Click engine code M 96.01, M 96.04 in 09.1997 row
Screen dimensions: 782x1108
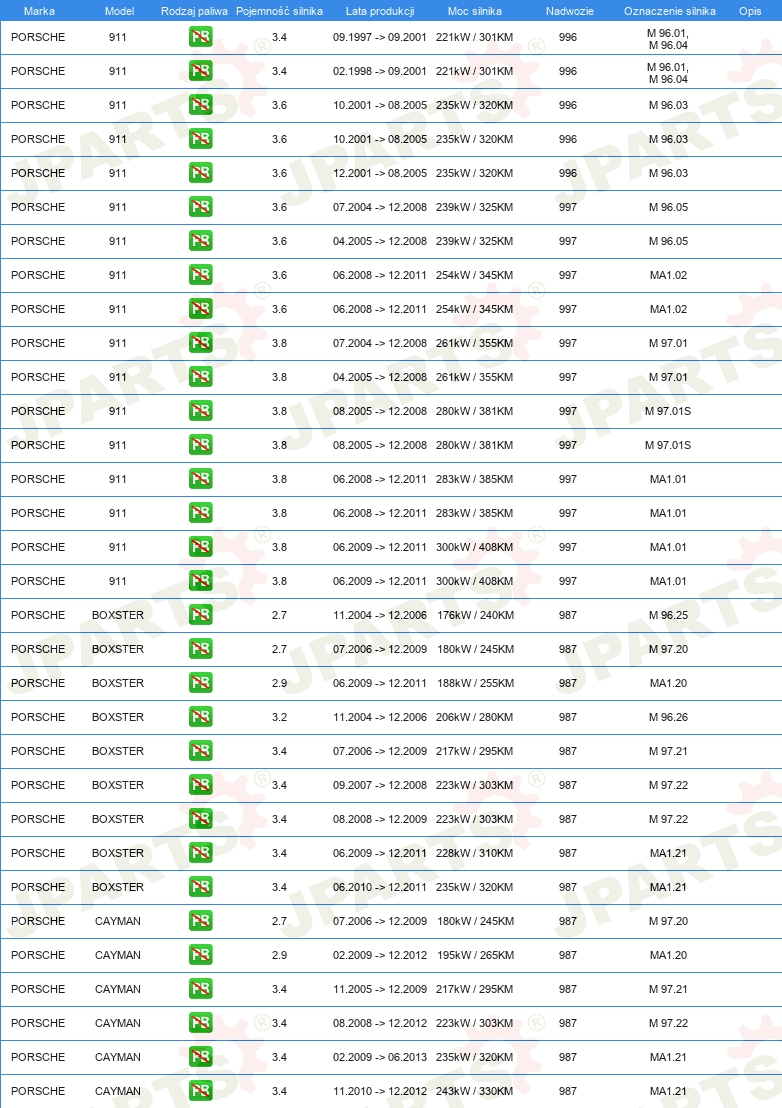[x=668, y=39]
